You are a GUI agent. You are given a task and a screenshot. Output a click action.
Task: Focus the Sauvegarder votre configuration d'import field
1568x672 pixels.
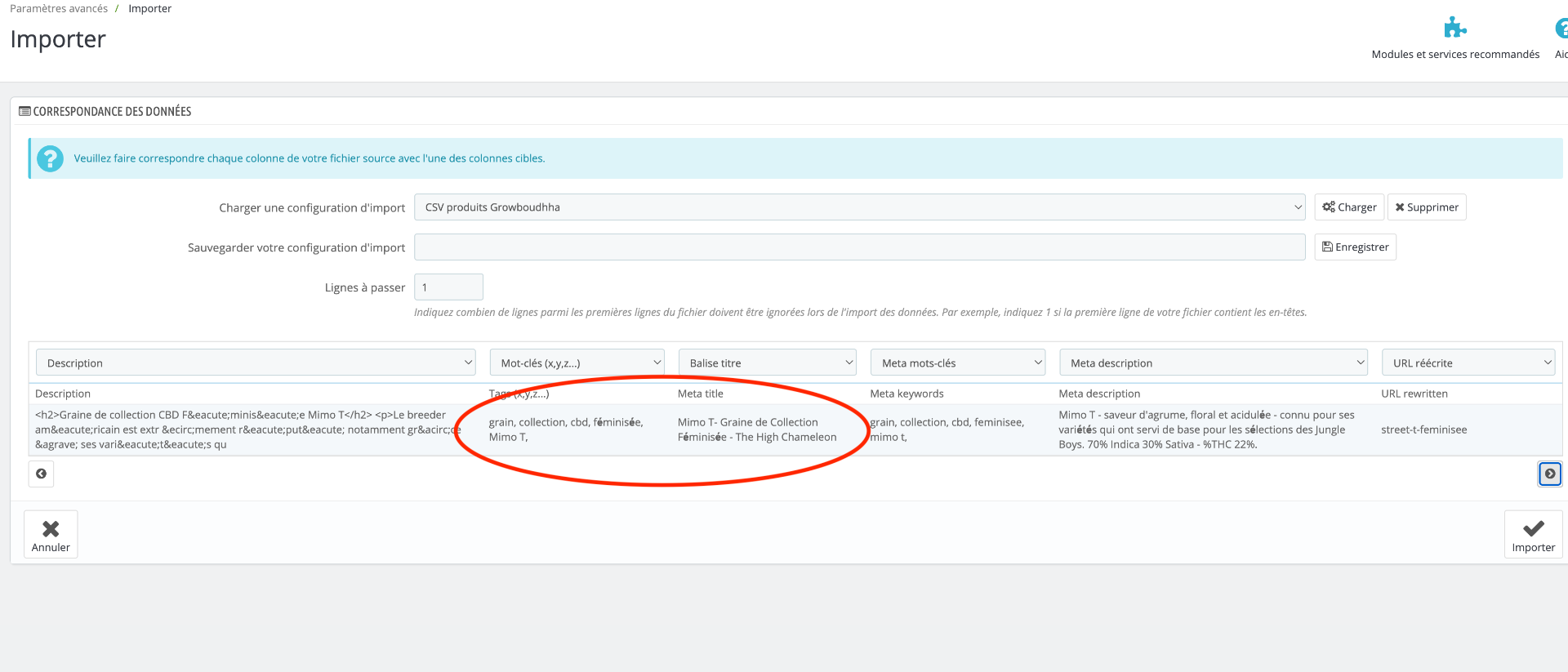(860, 247)
